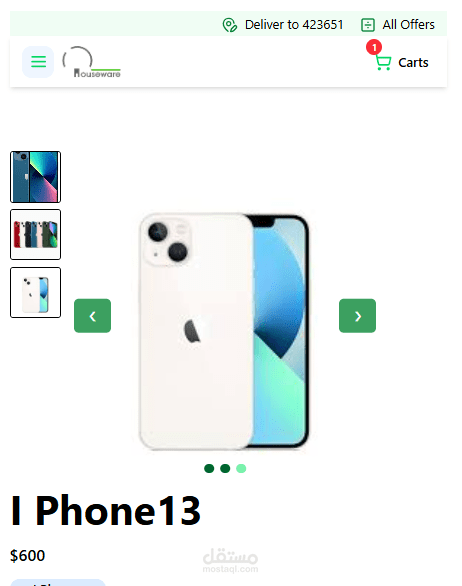Open the Carts text link
The height and width of the screenshot is (586, 462).
pos(413,63)
